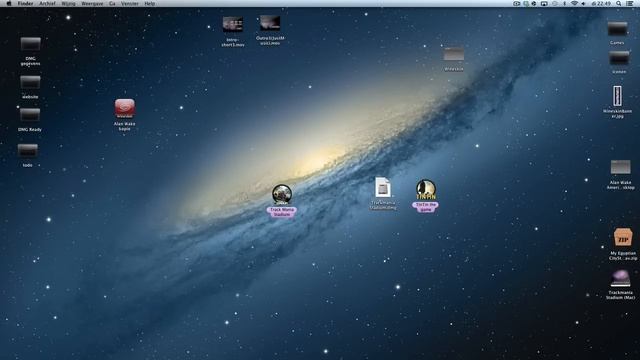Viewport: 640px width, 360px height.
Task: Open the Archief menu
Action: 47,3
